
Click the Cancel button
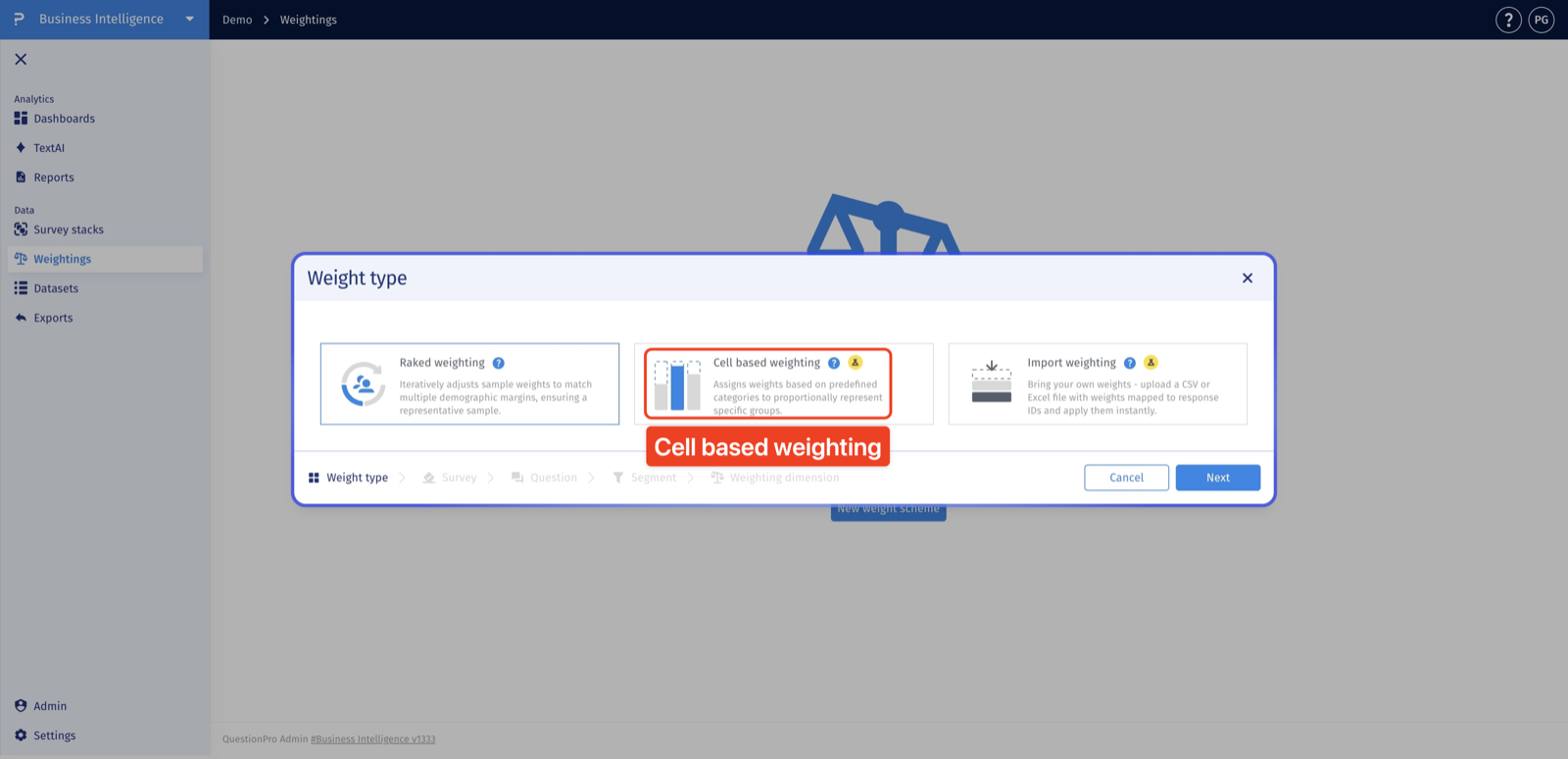click(x=1126, y=478)
